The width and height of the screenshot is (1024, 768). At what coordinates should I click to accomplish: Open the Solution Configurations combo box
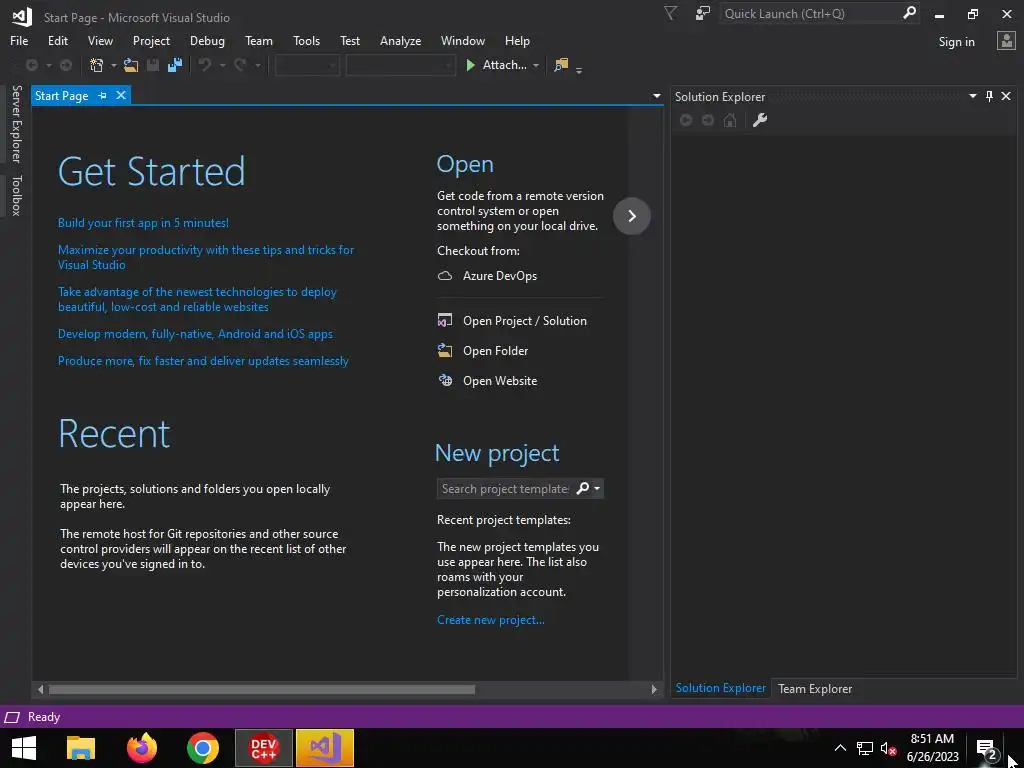pyautogui.click(x=307, y=65)
